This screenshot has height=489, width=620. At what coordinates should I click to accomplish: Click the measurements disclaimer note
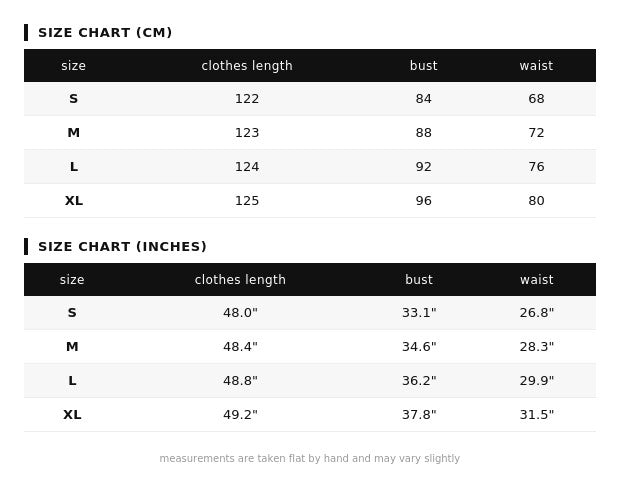[310, 459]
